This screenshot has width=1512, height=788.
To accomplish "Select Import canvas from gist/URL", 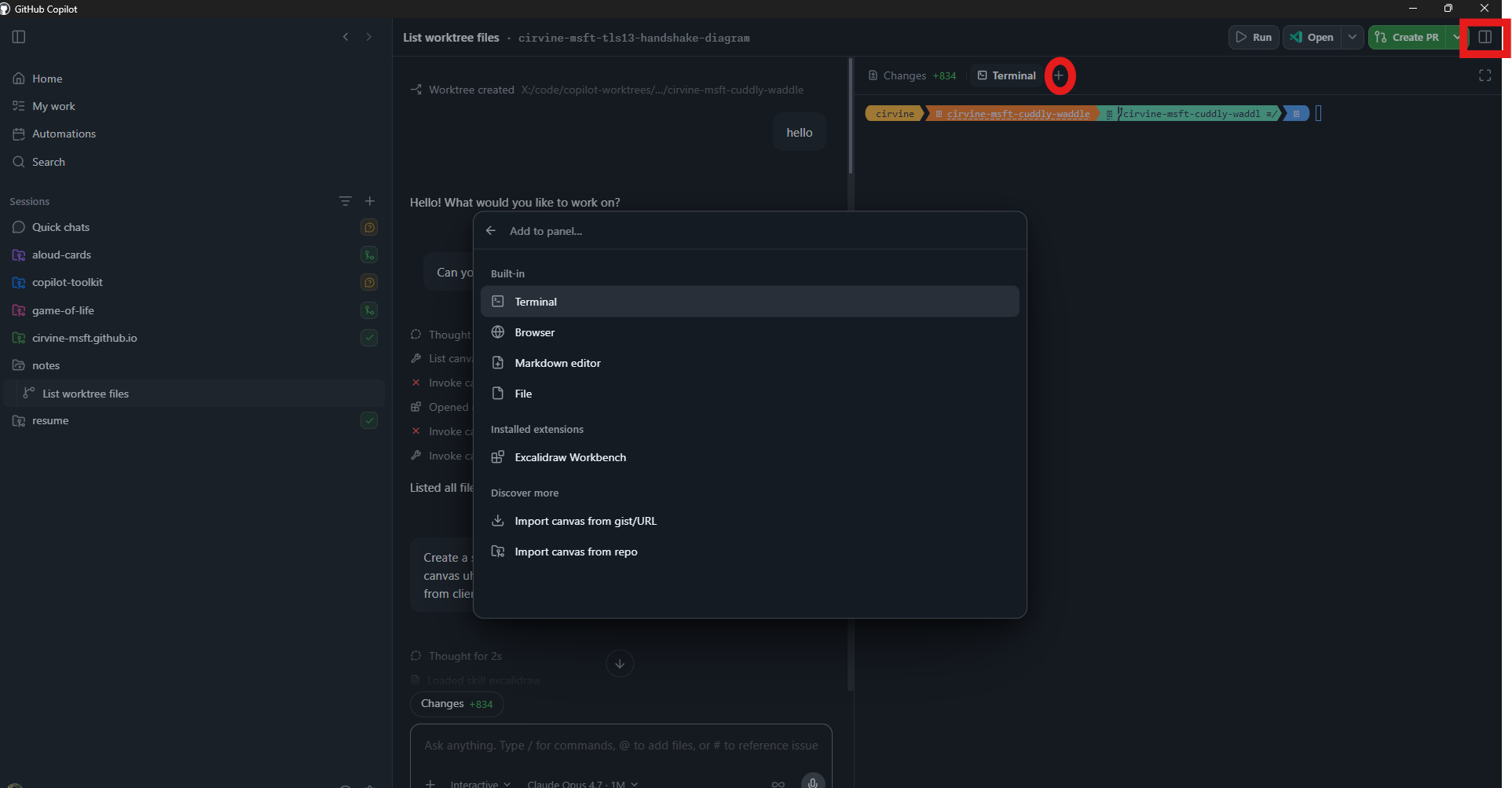I will click(749, 521).
